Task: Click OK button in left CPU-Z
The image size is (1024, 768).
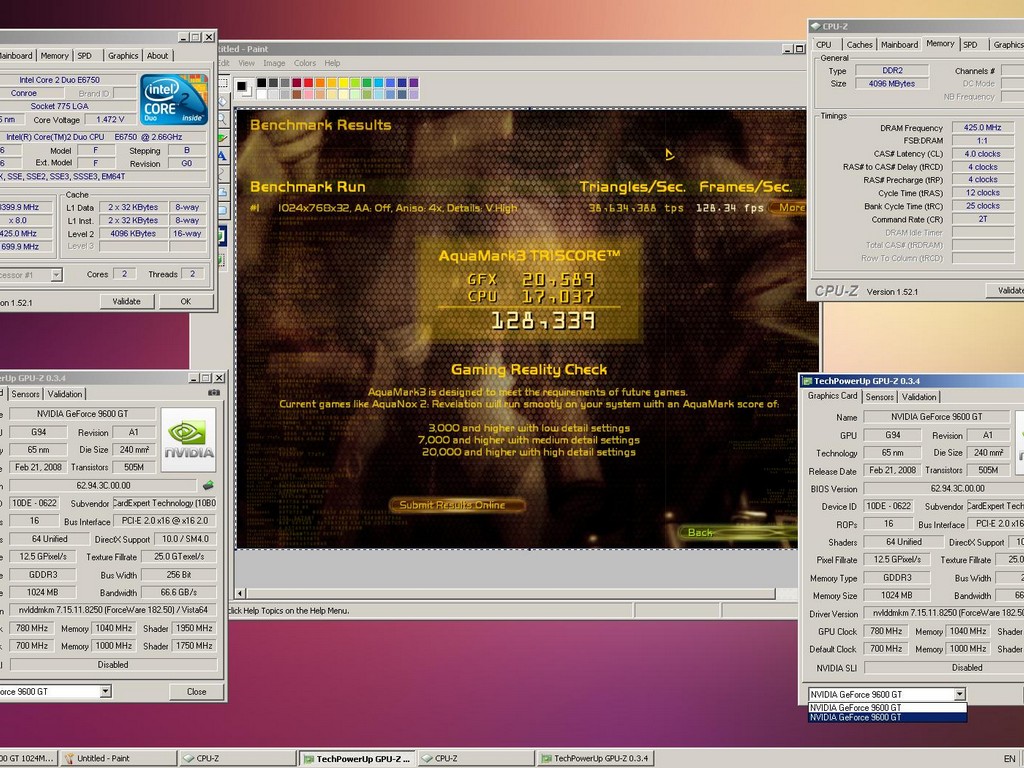Action: click(x=185, y=302)
